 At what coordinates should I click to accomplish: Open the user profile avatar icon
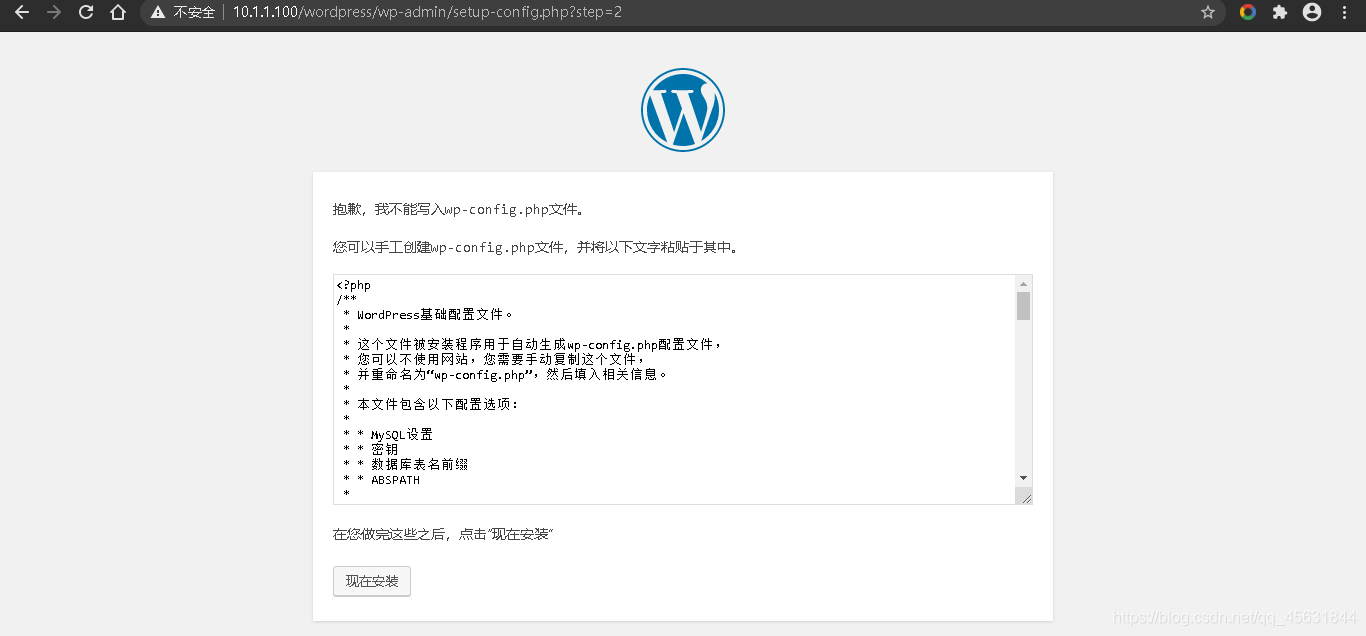pos(1312,12)
